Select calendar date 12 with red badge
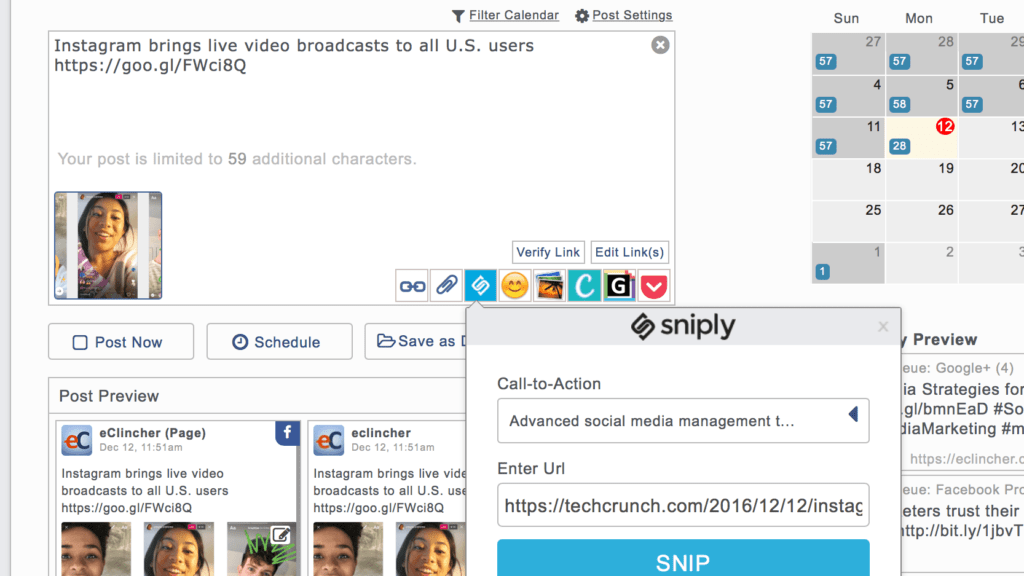This screenshot has height=576, width=1024. click(944, 127)
